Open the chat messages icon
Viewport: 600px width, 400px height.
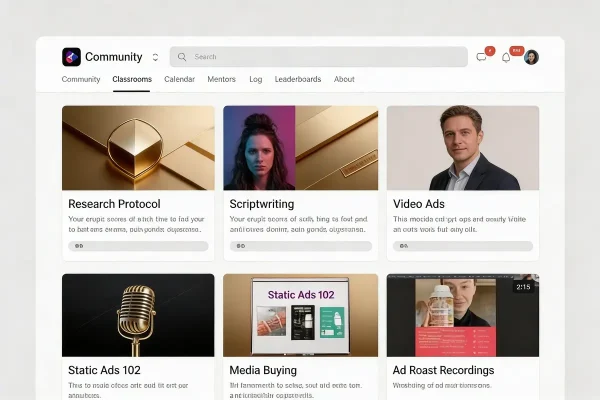coord(481,57)
